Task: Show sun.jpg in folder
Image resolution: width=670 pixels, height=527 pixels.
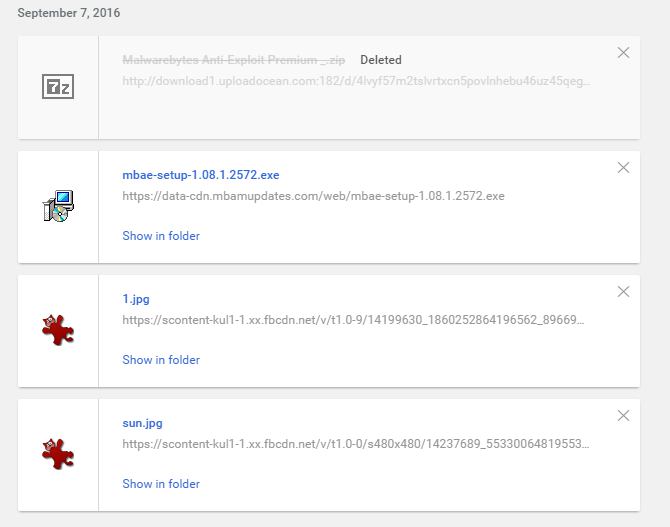Action: 161,484
